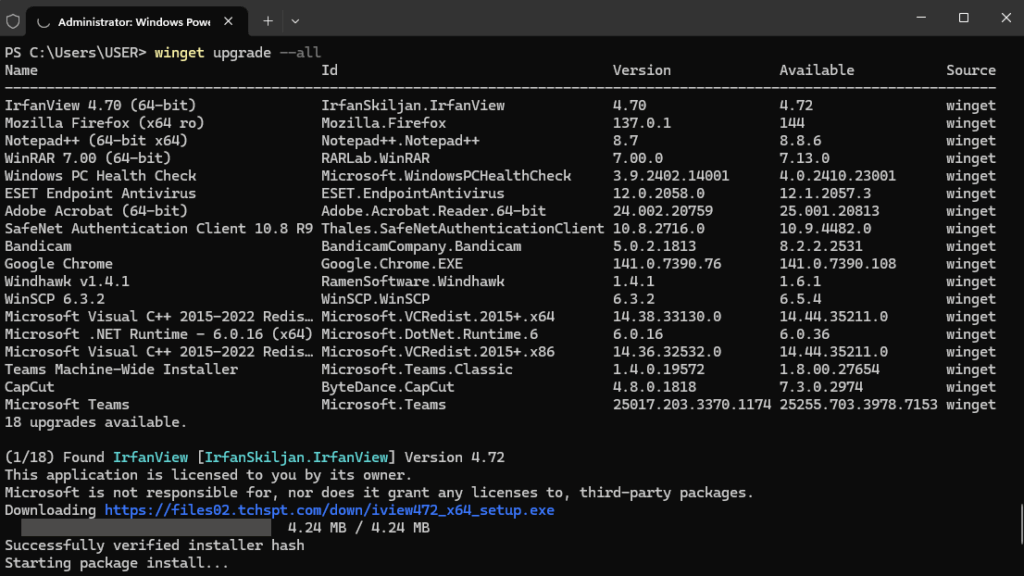This screenshot has height=576, width=1024.
Task: Click the terminal vertical scrollbar thumb
Action: [1019, 525]
